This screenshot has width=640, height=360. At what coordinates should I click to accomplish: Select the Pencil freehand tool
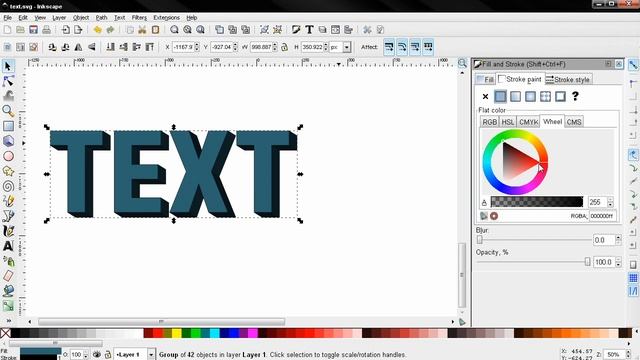click(8, 201)
